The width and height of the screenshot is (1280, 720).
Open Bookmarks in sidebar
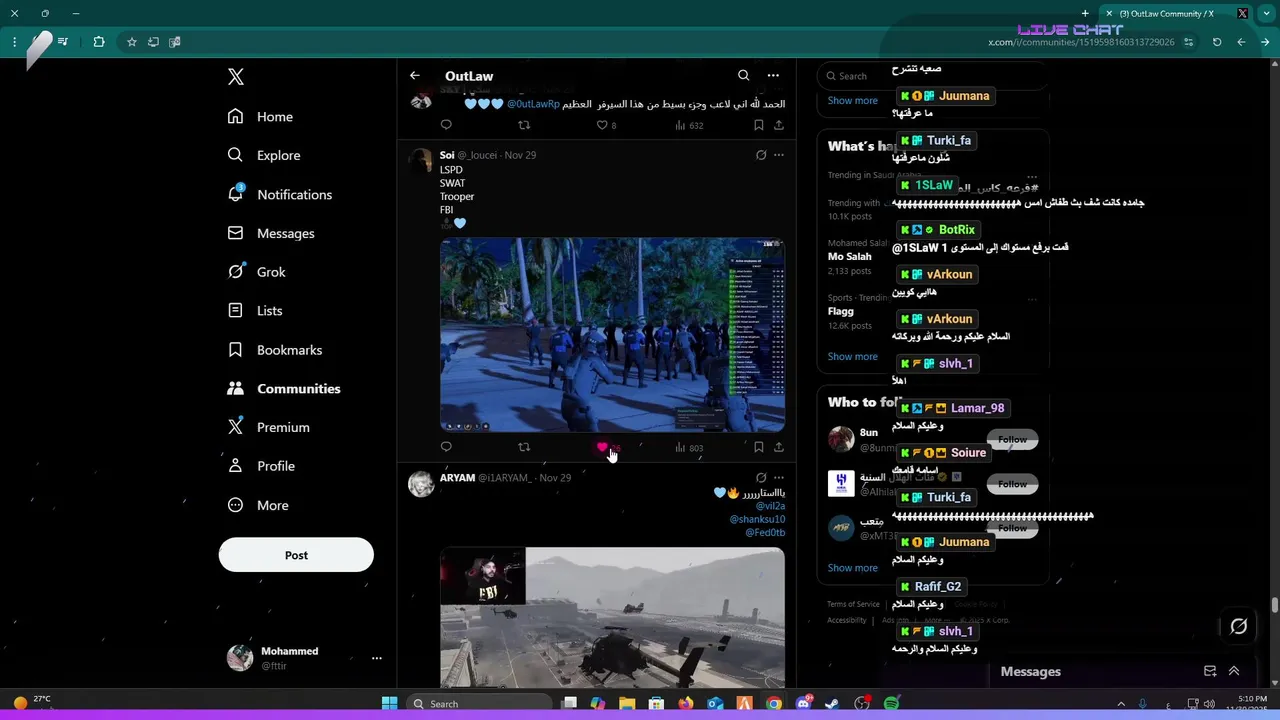coord(275,350)
